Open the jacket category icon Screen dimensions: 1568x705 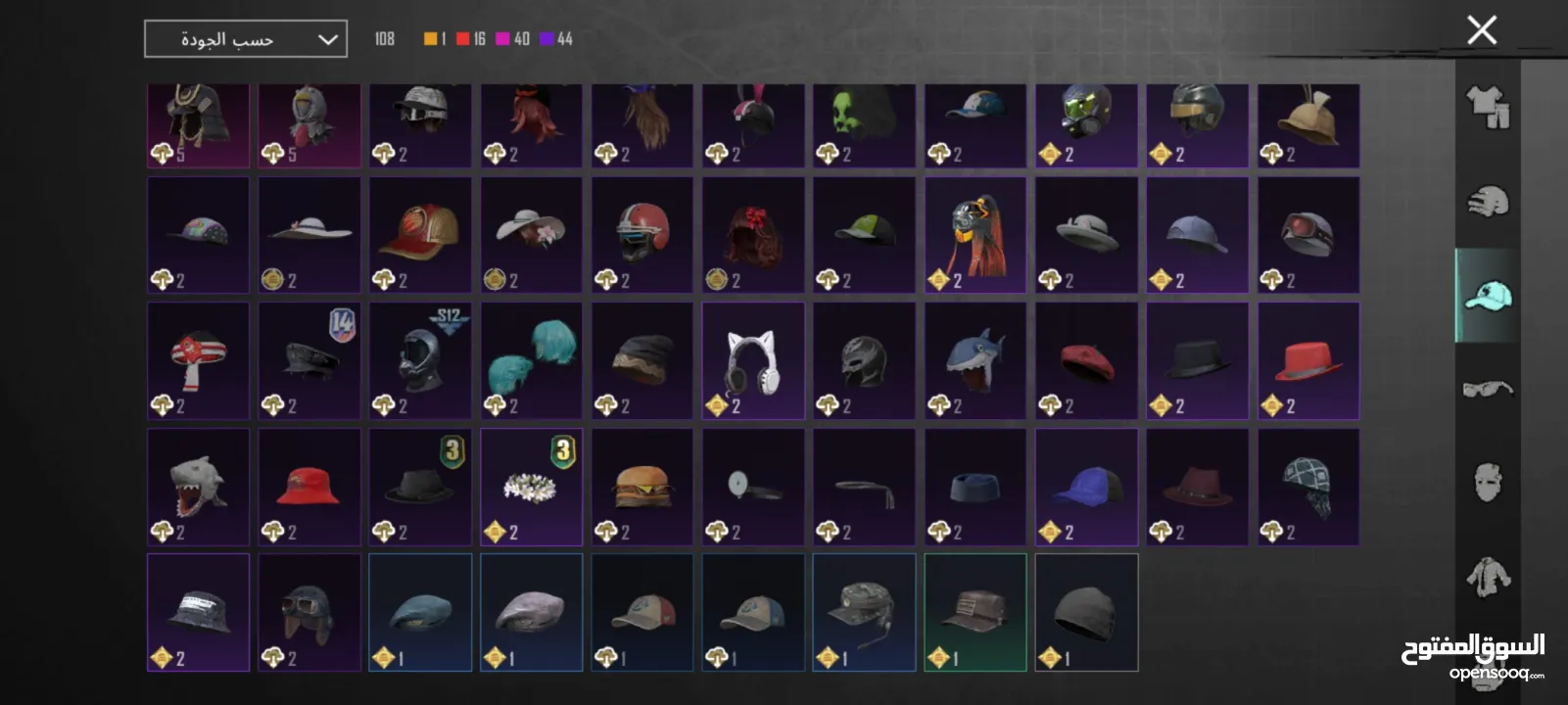click(1487, 576)
